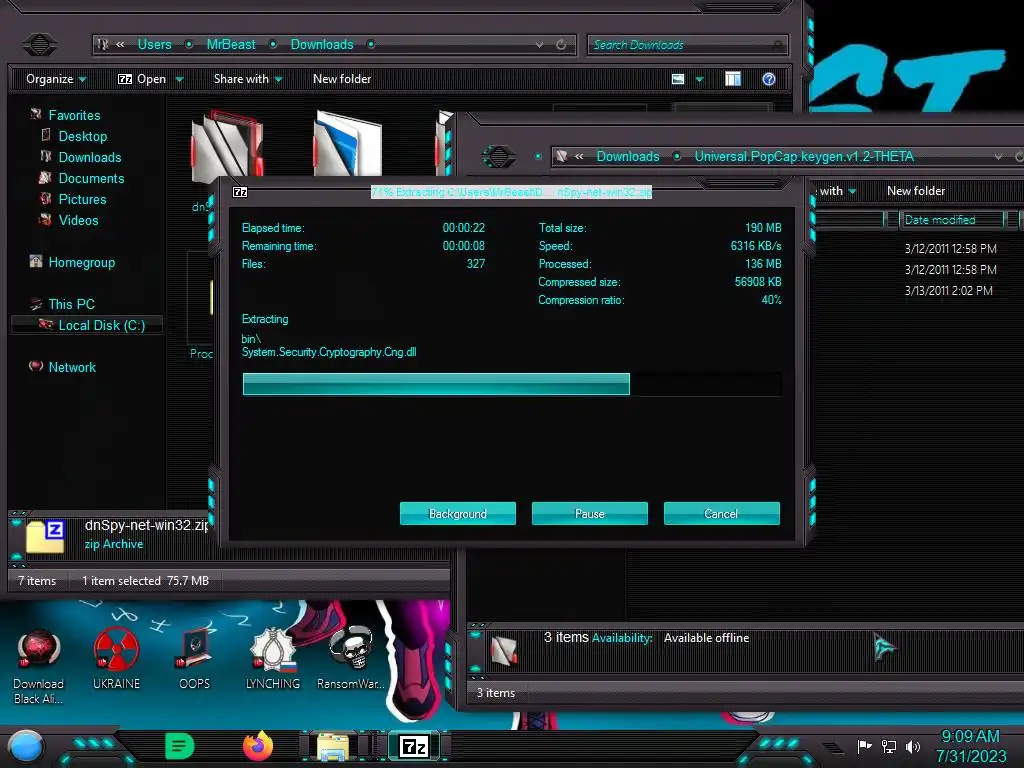The height and width of the screenshot is (768, 1024).
Task: Cancel the extraction
Action: point(721,513)
